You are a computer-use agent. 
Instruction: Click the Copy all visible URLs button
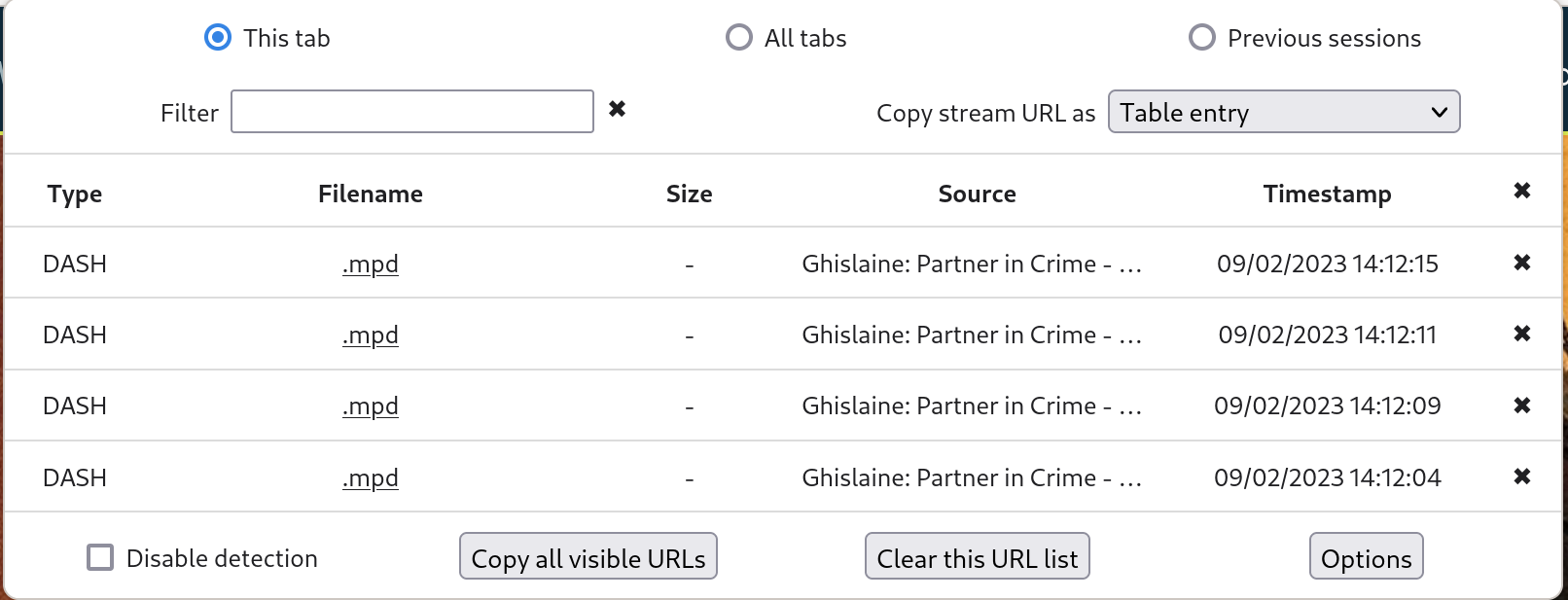click(588, 556)
